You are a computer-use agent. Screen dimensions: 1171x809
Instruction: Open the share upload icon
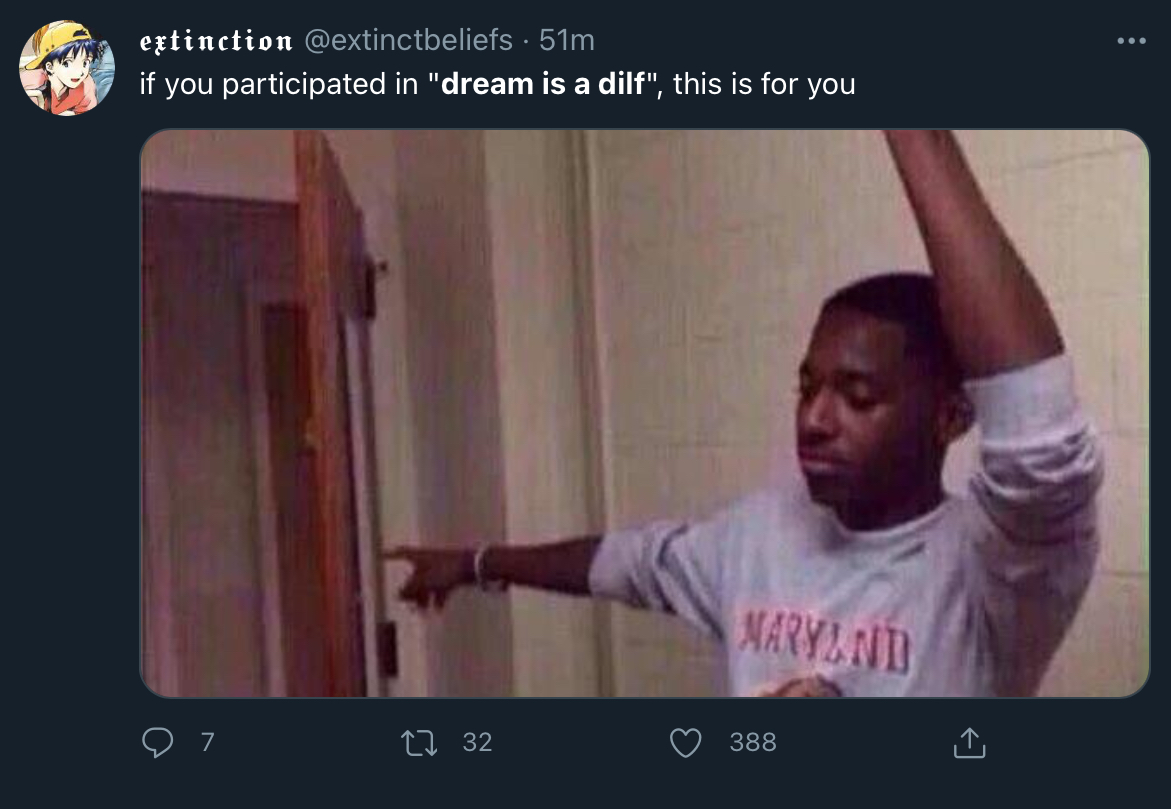(969, 743)
